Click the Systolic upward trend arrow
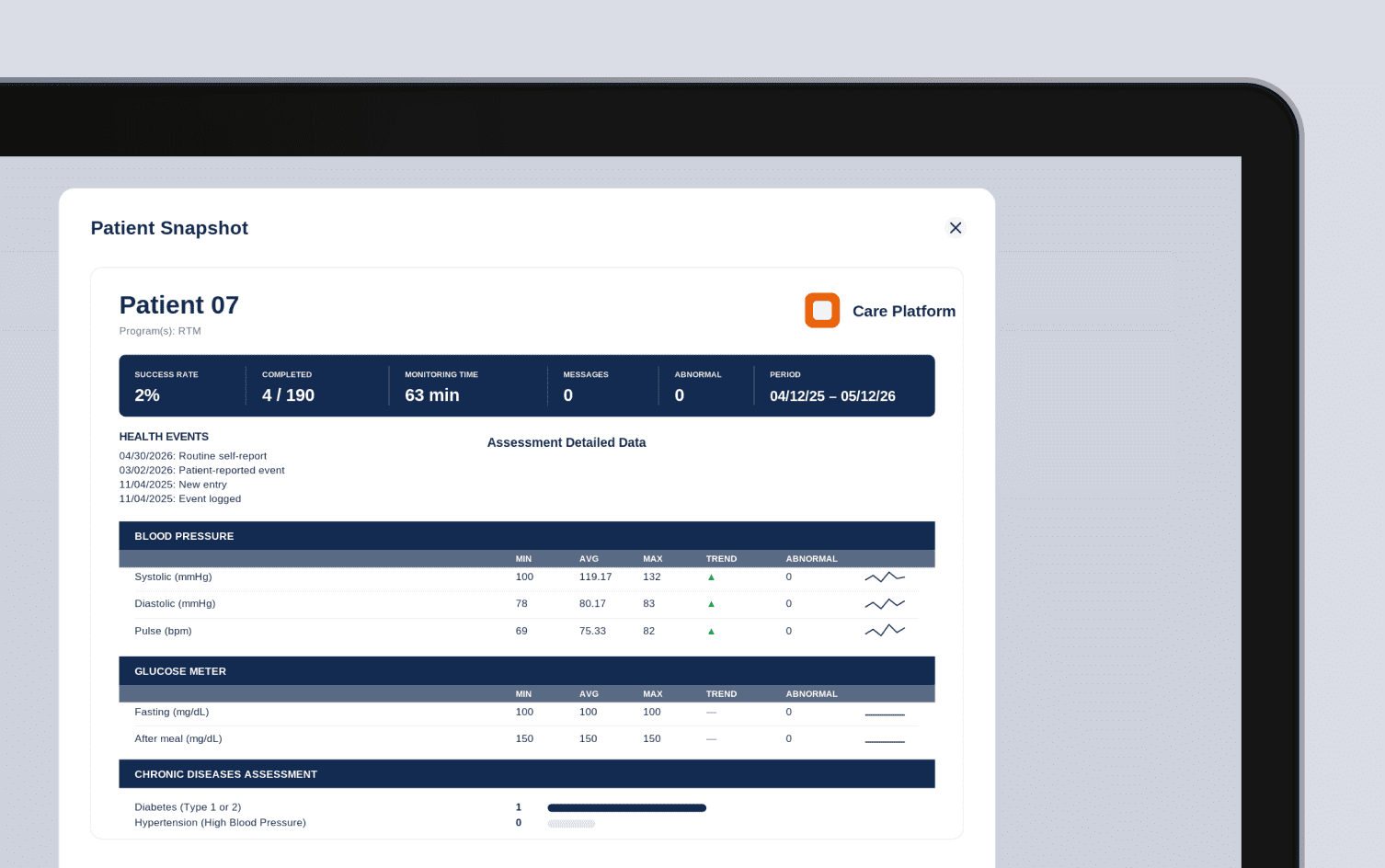 pos(711,577)
